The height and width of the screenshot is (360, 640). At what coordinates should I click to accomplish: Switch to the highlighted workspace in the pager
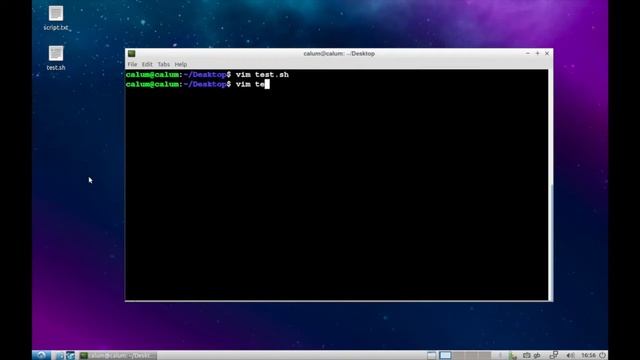click(445, 356)
